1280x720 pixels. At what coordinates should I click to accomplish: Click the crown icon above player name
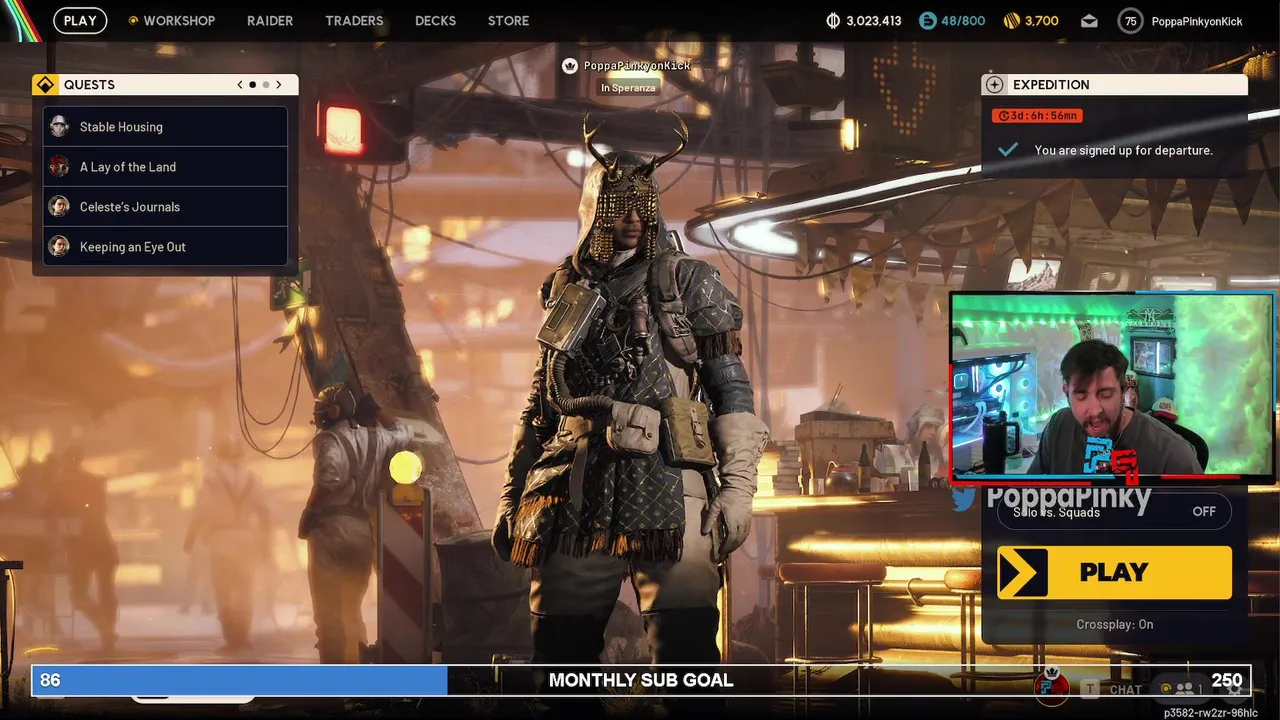click(x=570, y=66)
